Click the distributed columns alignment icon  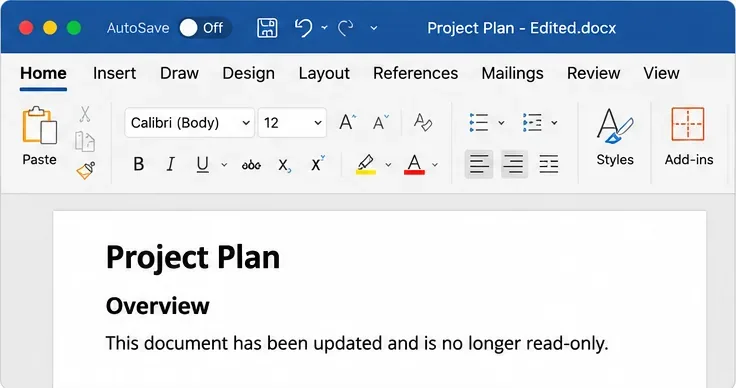point(549,164)
